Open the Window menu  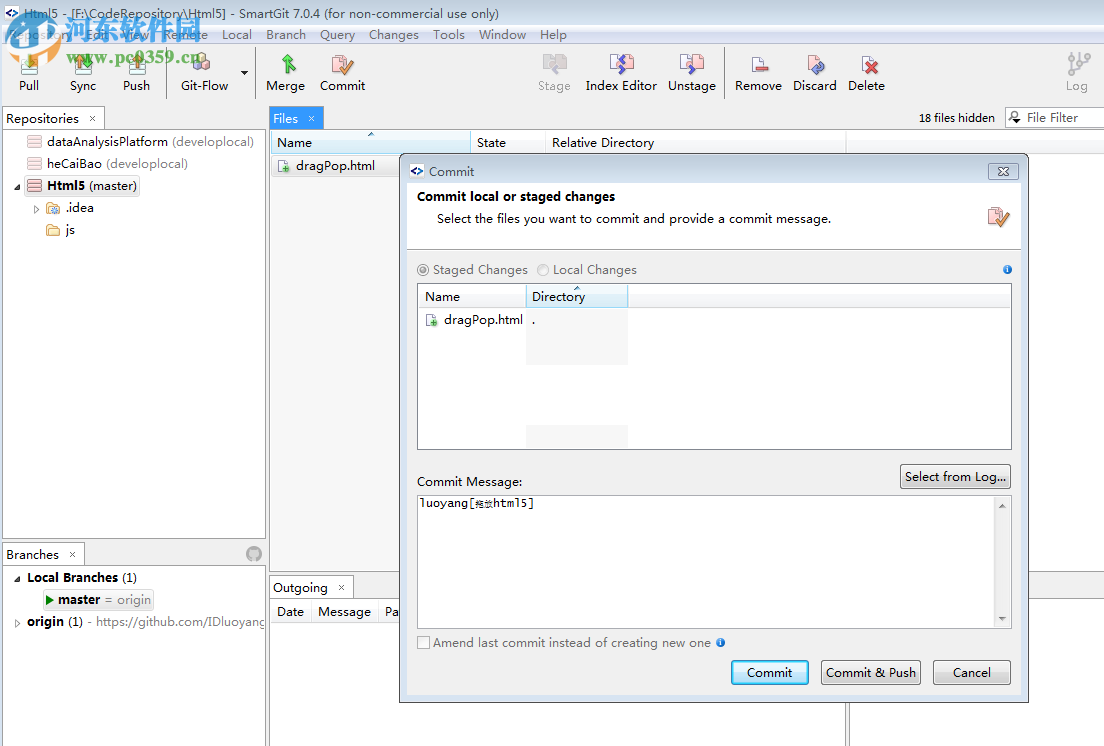click(502, 34)
